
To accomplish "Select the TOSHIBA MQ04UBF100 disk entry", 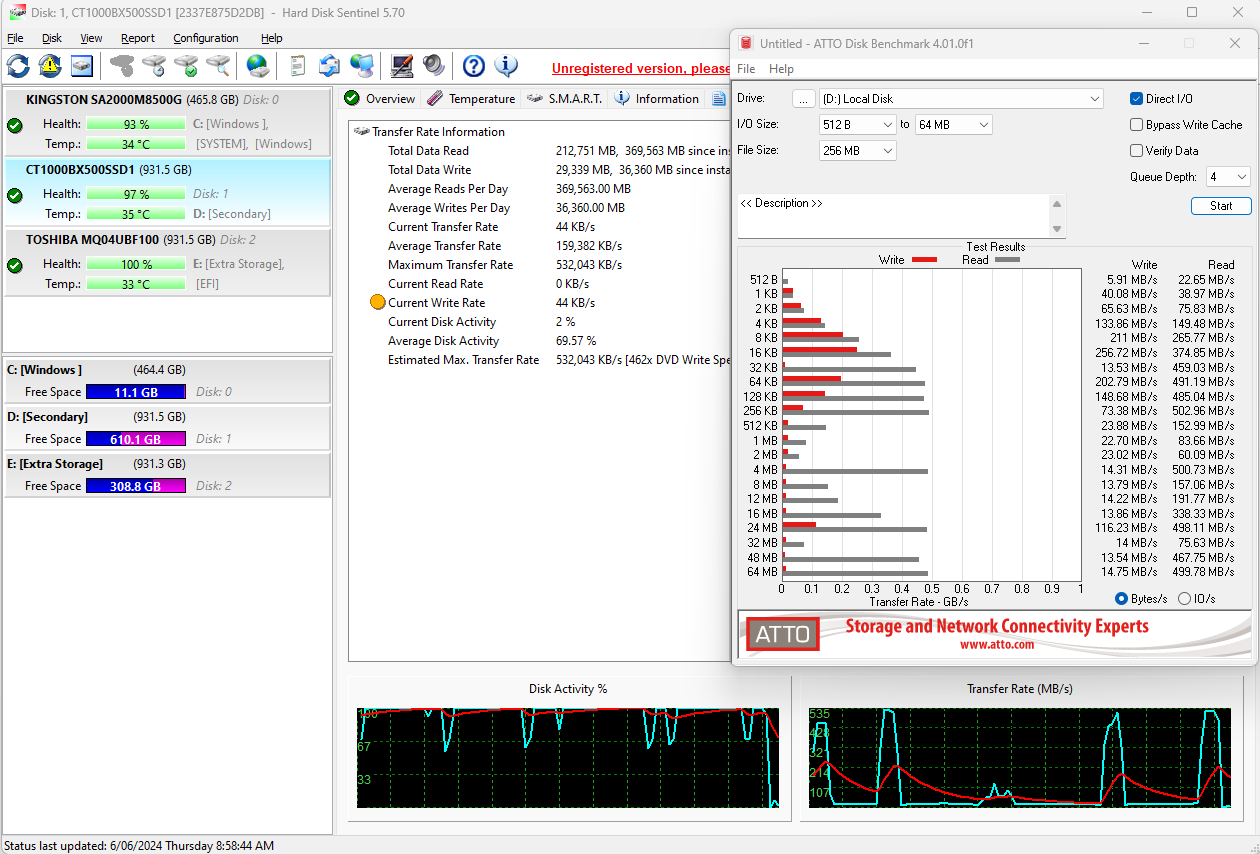I will [167, 262].
